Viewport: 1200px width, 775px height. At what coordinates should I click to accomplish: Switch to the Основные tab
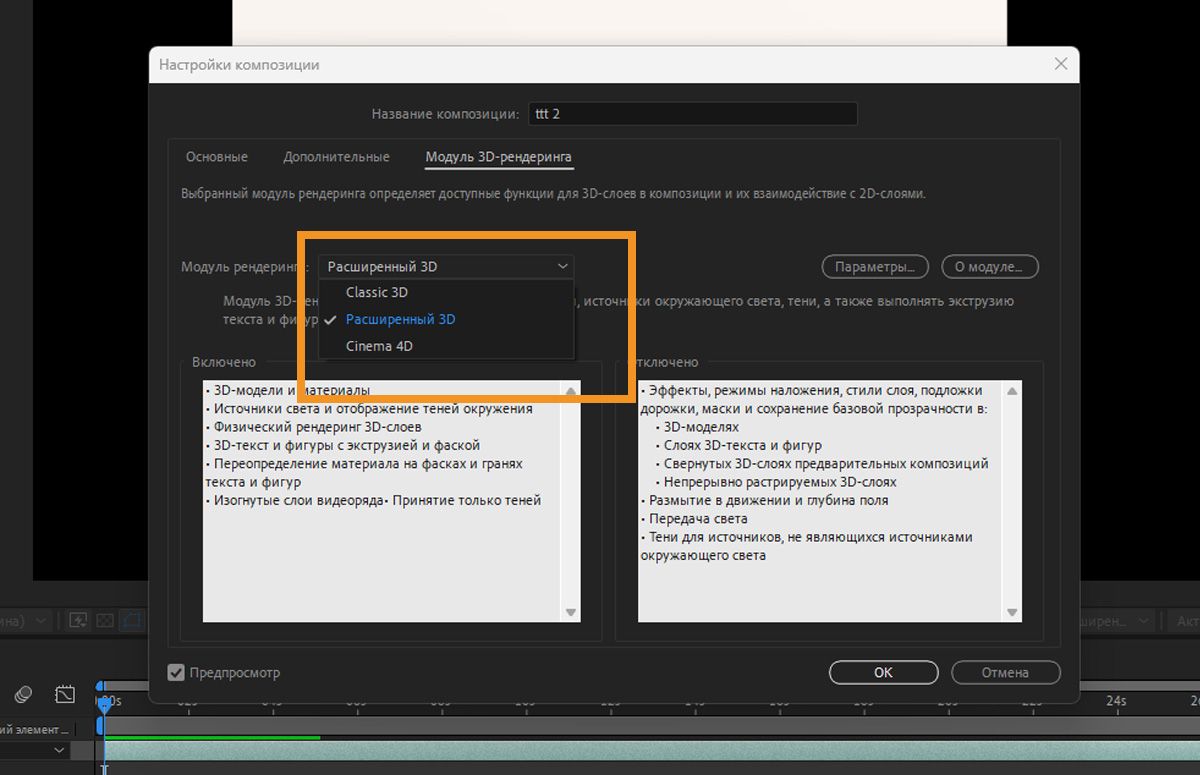pos(216,157)
